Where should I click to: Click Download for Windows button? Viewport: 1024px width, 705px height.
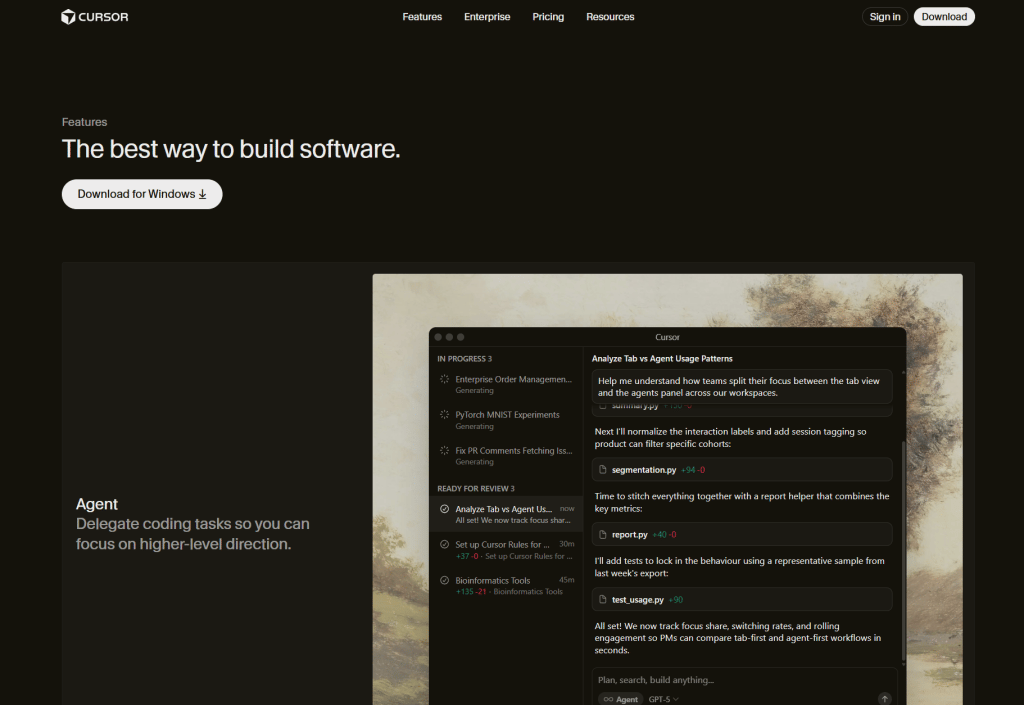tap(142, 194)
